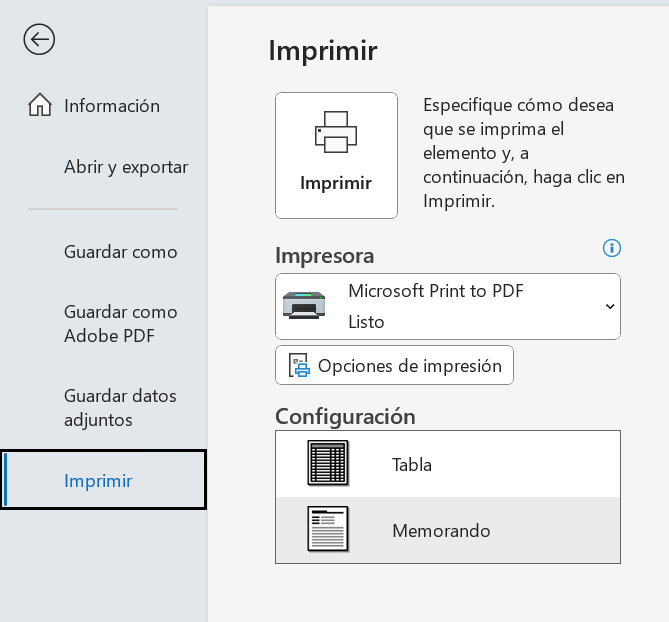The image size is (669, 622).
Task: Expand the printer selection chevron
Action: pos(610,306)
